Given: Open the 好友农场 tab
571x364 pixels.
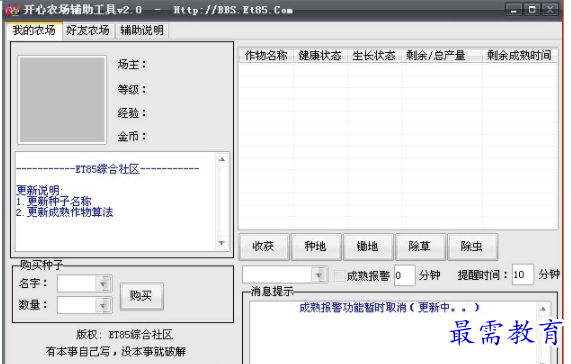Looking at the screenshot, I should (x=88, y=30).
